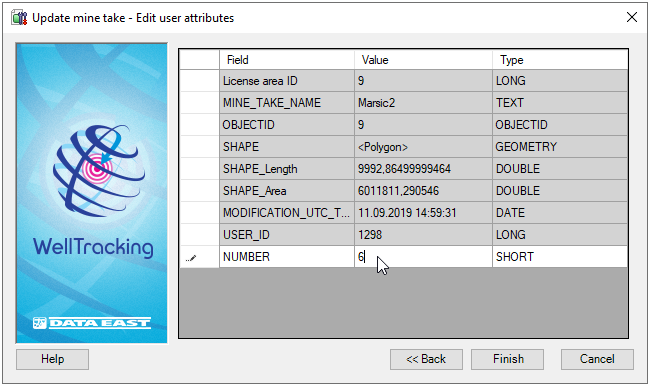Image resolution: width=650 pixels, height=386 pixels.
Task: Click the SHAPE field name cell
Action: tap(287, 147)
